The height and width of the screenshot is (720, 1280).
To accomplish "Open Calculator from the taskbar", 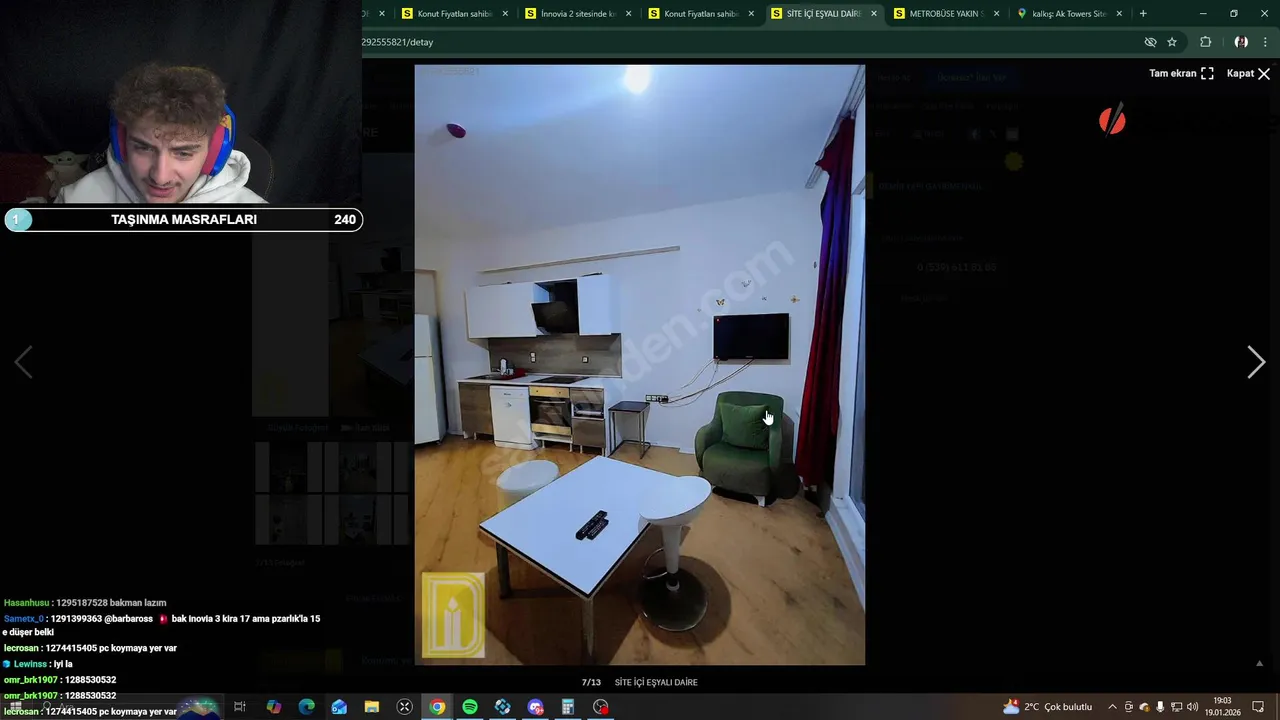I will (x=568, y=707).
